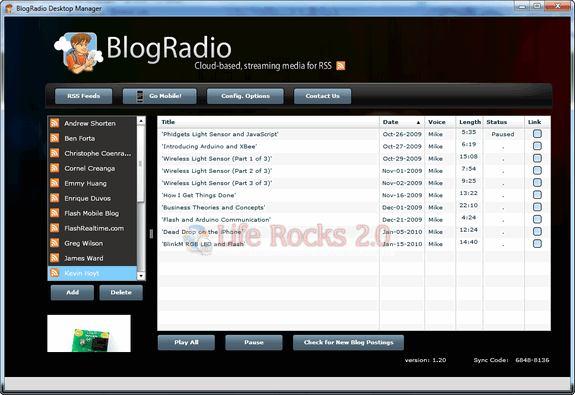
Task: Click the feed list scroll-up arrow
Action: 141,121
